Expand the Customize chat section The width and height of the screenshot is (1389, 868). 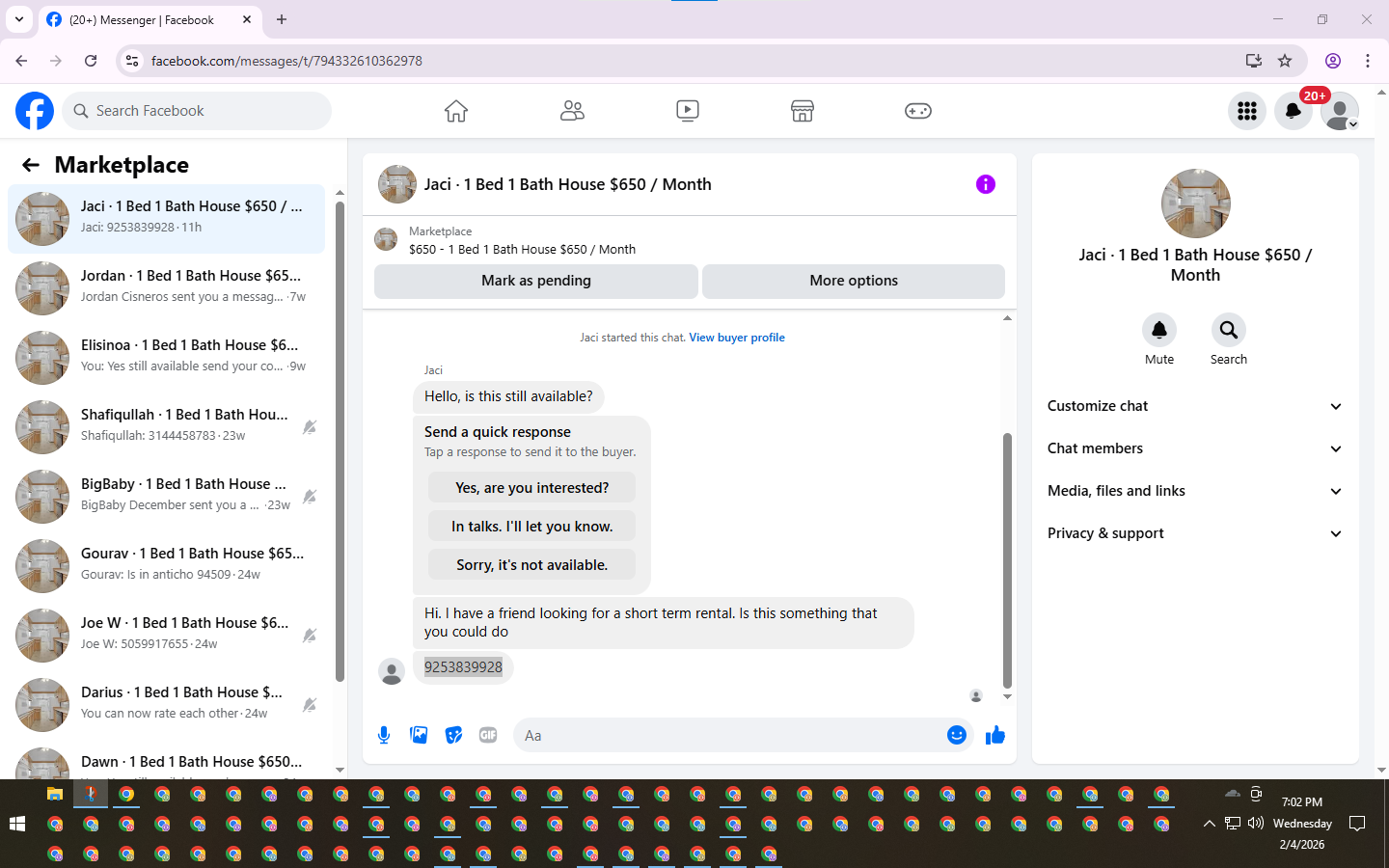(x=1195, y=406)
